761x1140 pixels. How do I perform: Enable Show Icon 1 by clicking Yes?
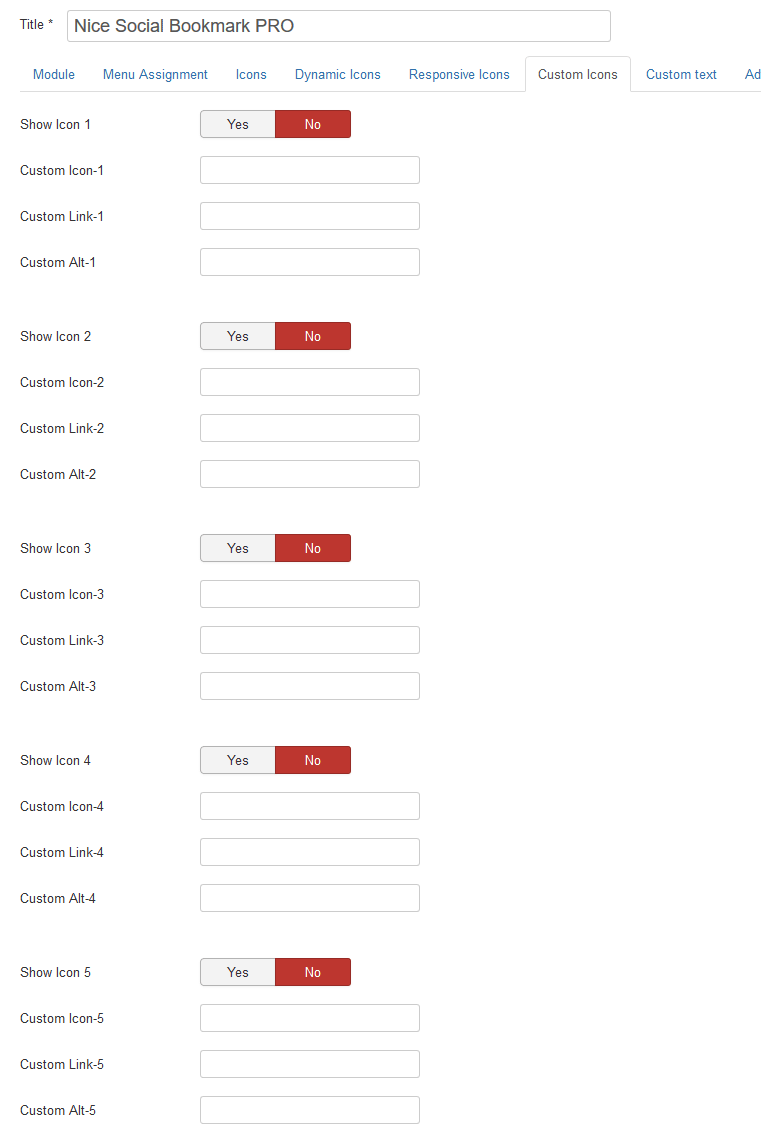click(x=237, y=124)
